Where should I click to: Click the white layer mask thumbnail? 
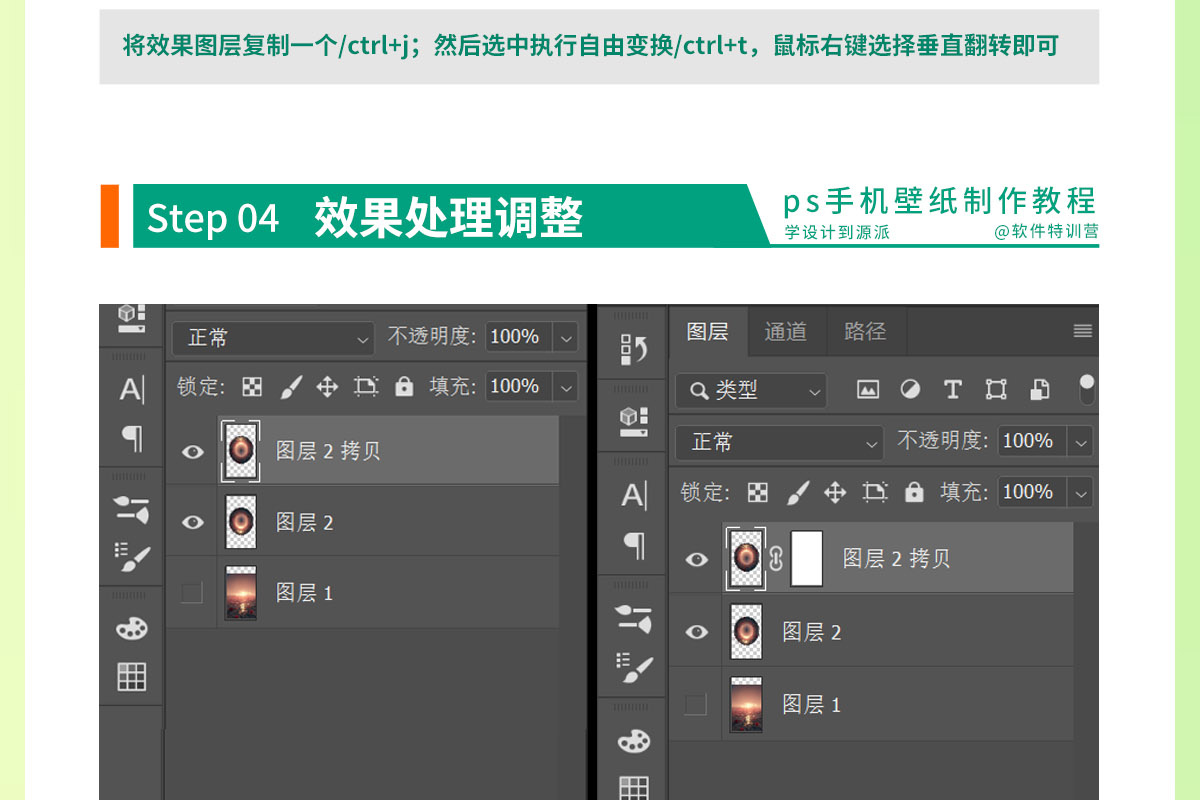click(806, 558)
